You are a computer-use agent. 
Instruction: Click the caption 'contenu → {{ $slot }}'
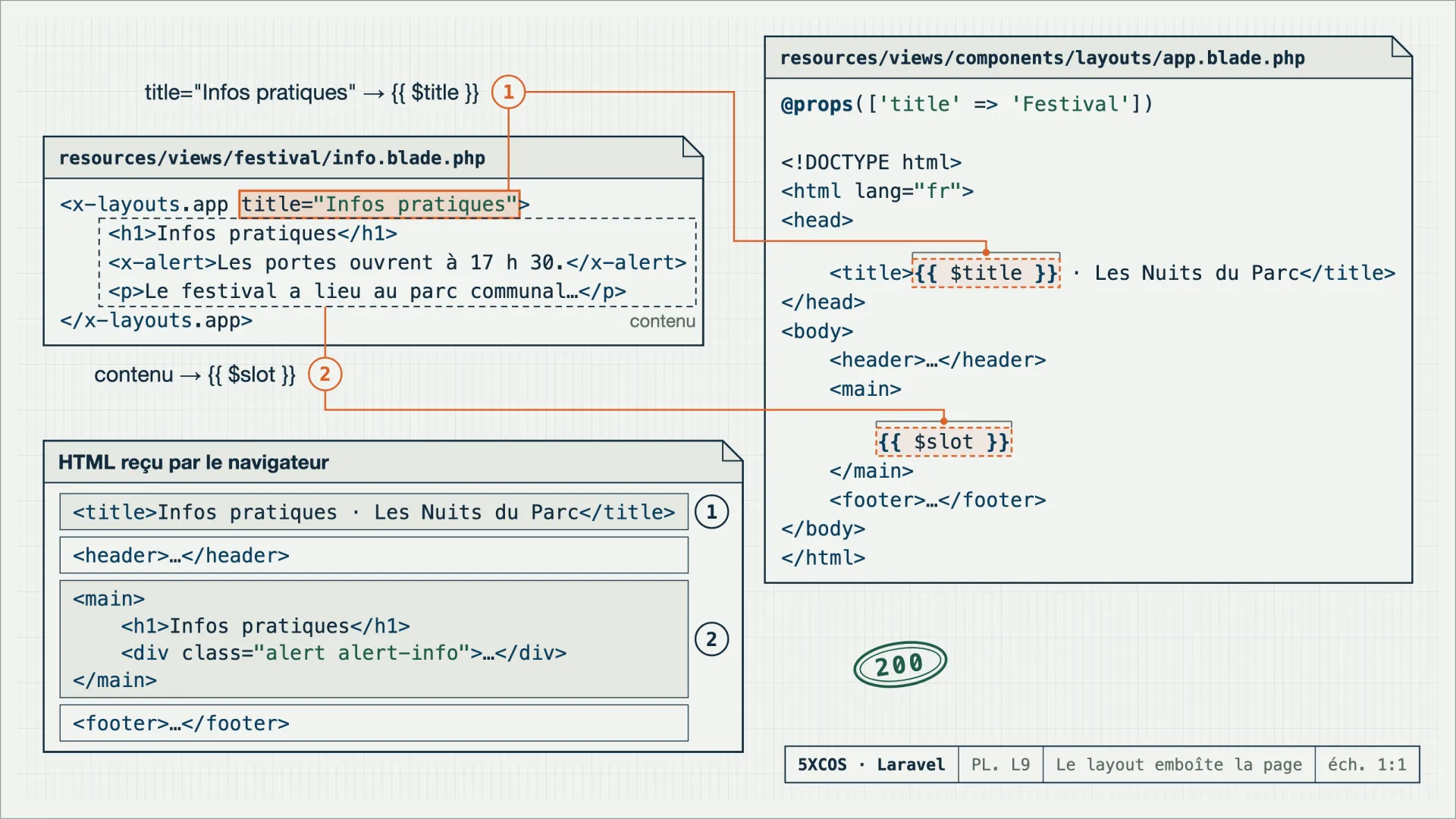pos(195,375)
